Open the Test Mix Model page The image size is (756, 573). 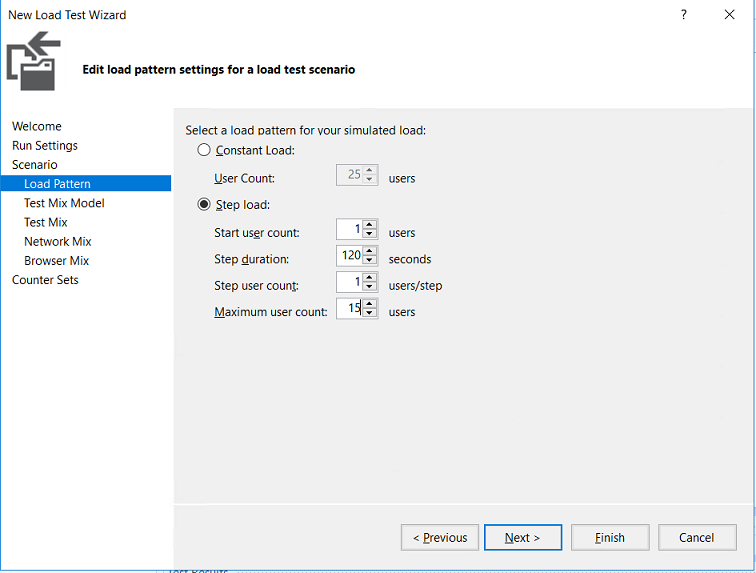64,203
